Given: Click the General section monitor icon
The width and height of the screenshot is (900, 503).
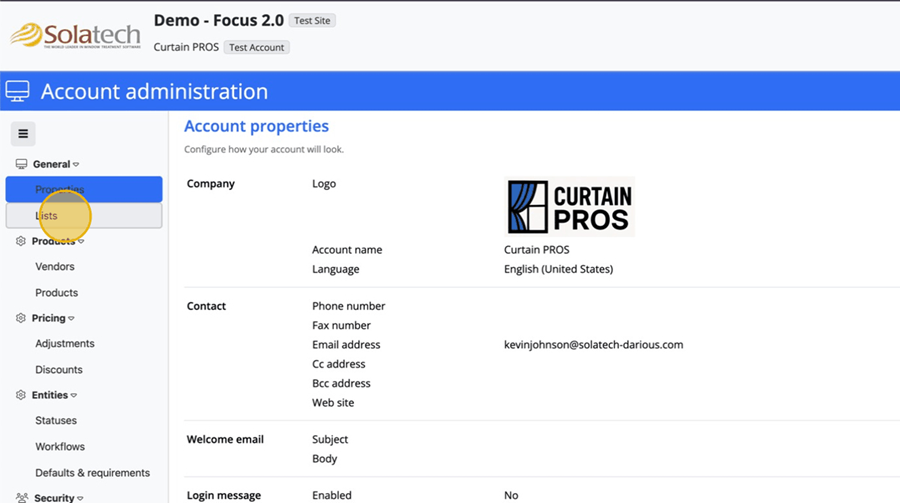Looking at the screenshot, I should click(21, 164).
